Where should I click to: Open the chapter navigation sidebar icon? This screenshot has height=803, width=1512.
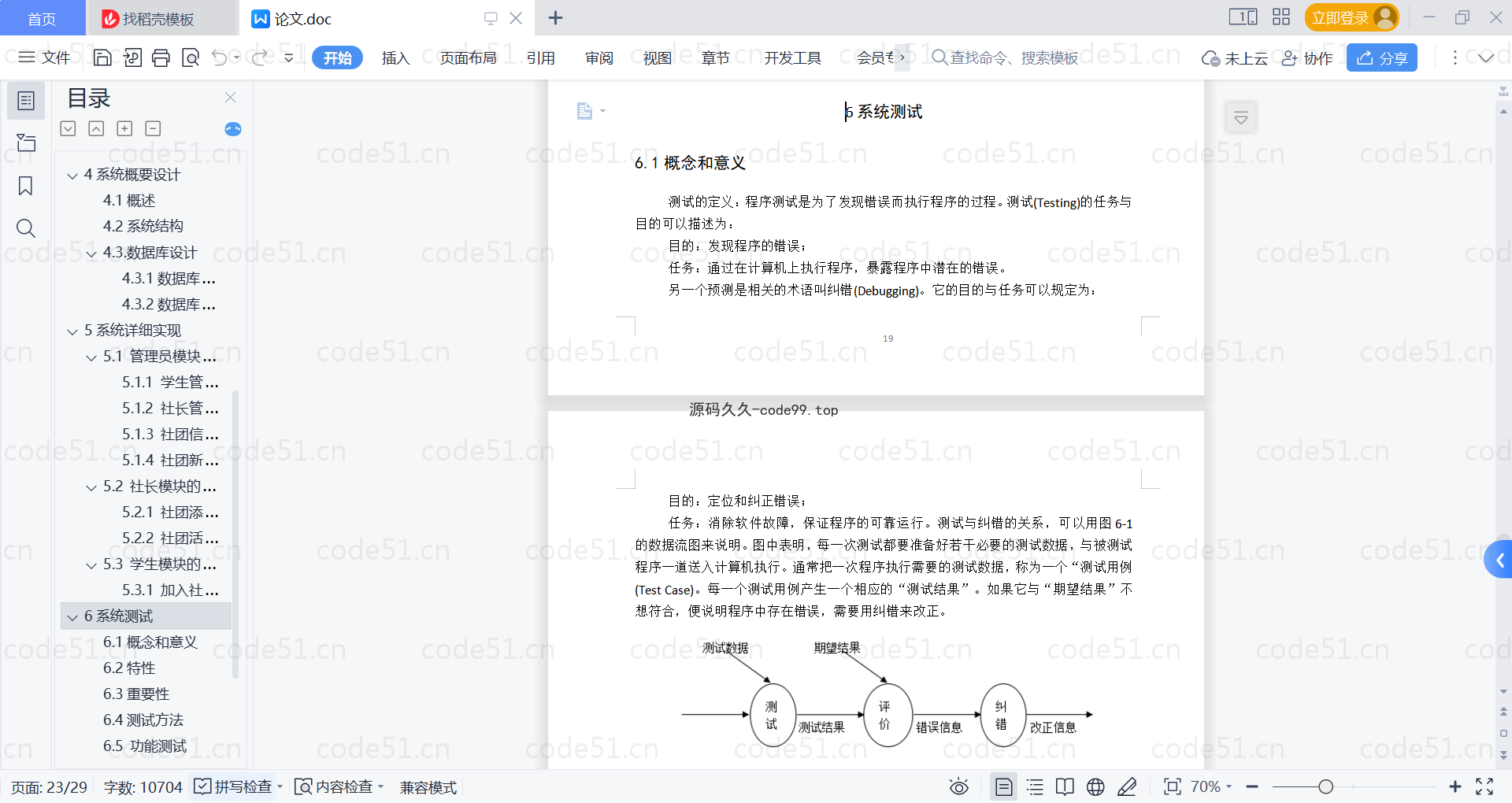[26, 143]
